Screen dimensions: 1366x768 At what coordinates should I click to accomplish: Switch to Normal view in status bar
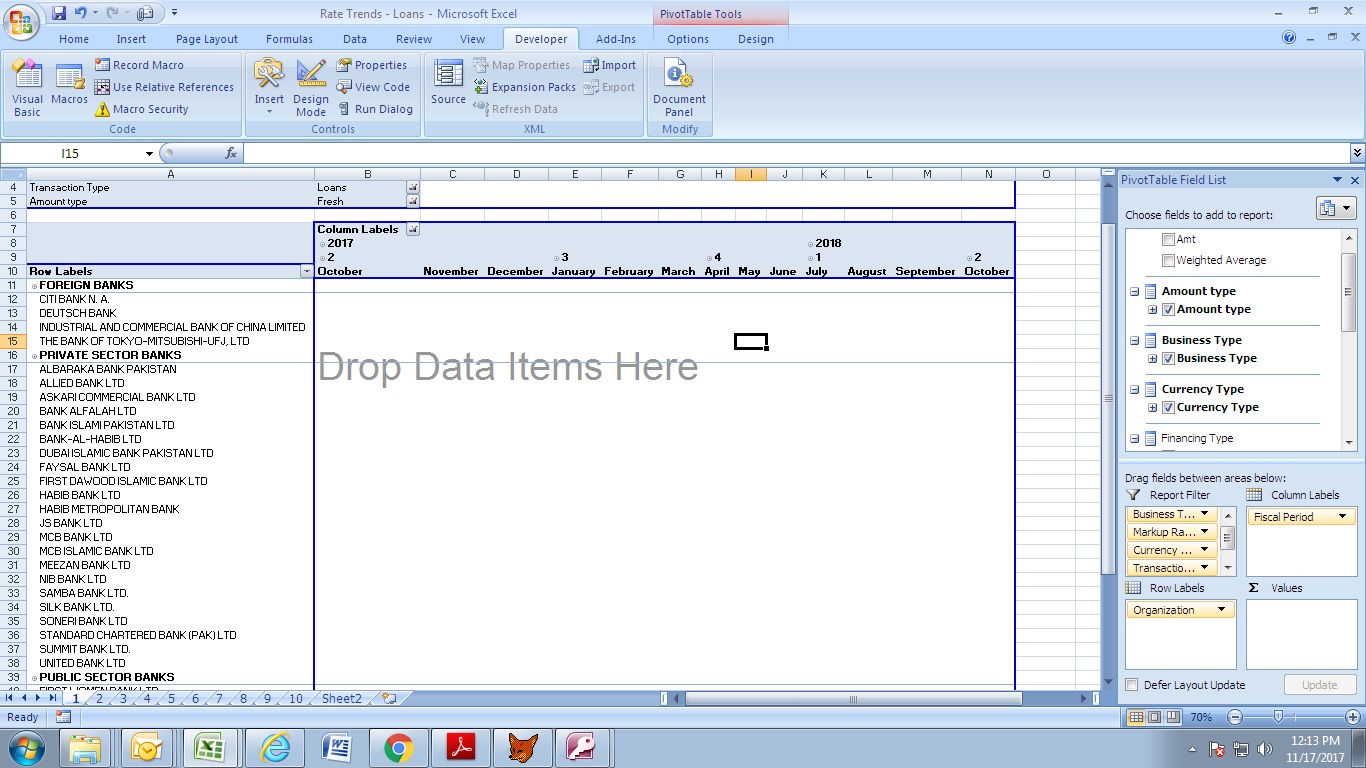click(1135, 717)
